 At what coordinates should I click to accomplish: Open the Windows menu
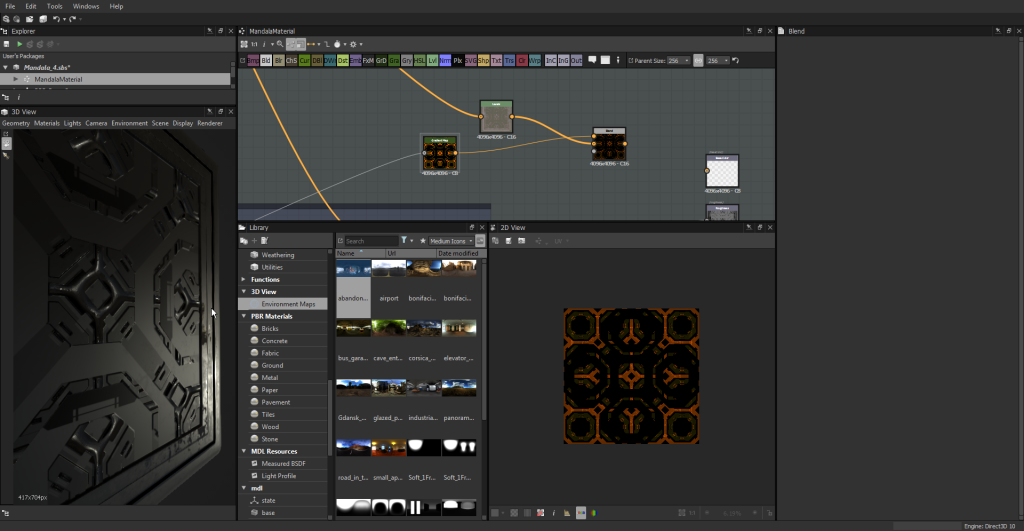point(86,7)
